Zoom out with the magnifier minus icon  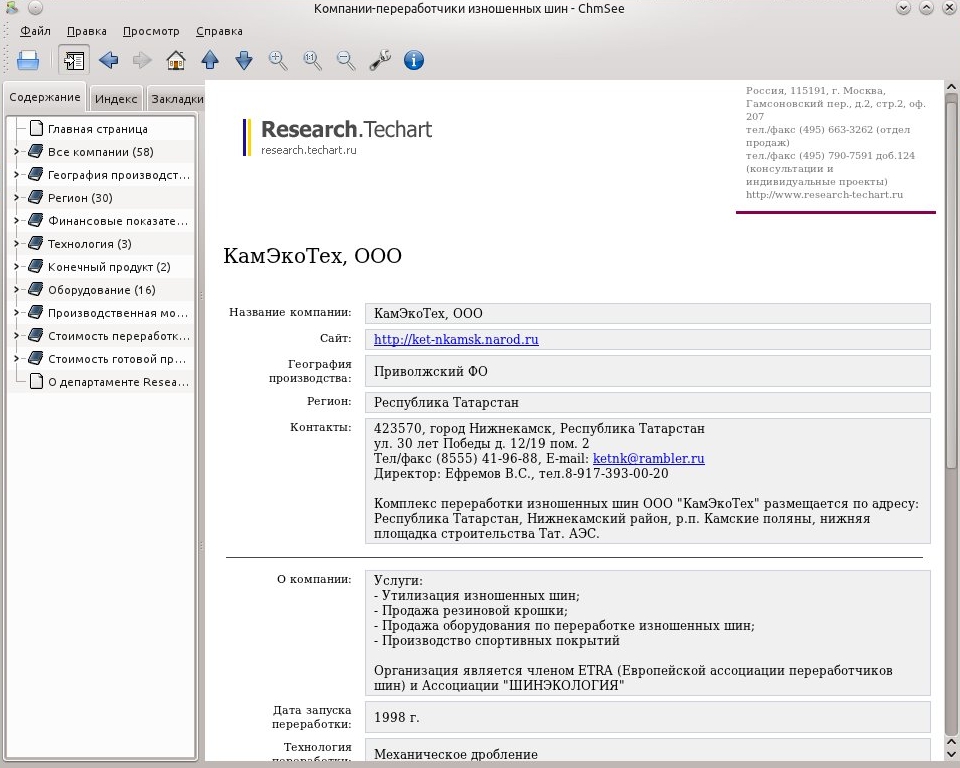pos(346,60)
